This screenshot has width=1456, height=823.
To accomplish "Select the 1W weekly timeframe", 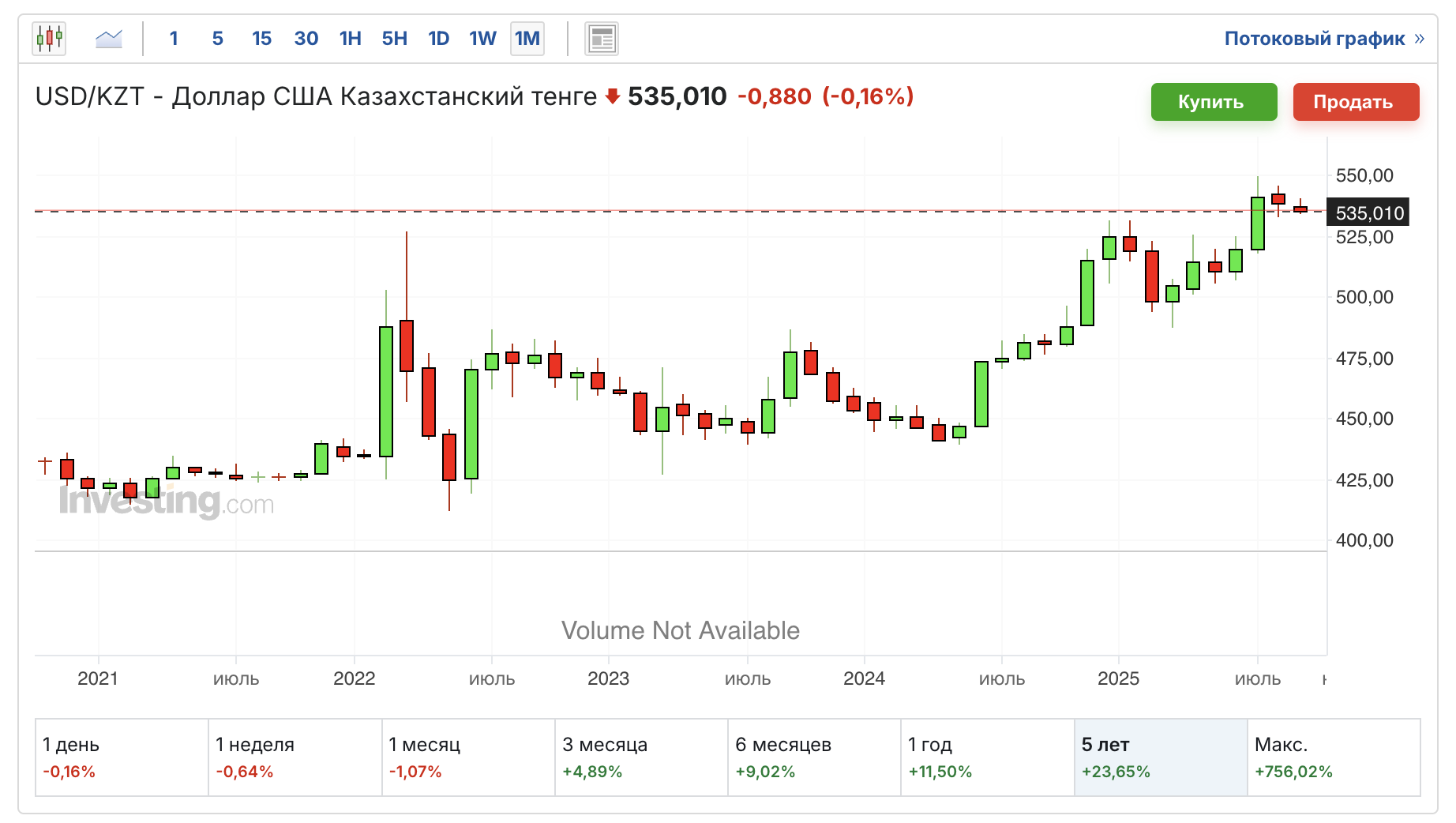I will pos(482,37).
